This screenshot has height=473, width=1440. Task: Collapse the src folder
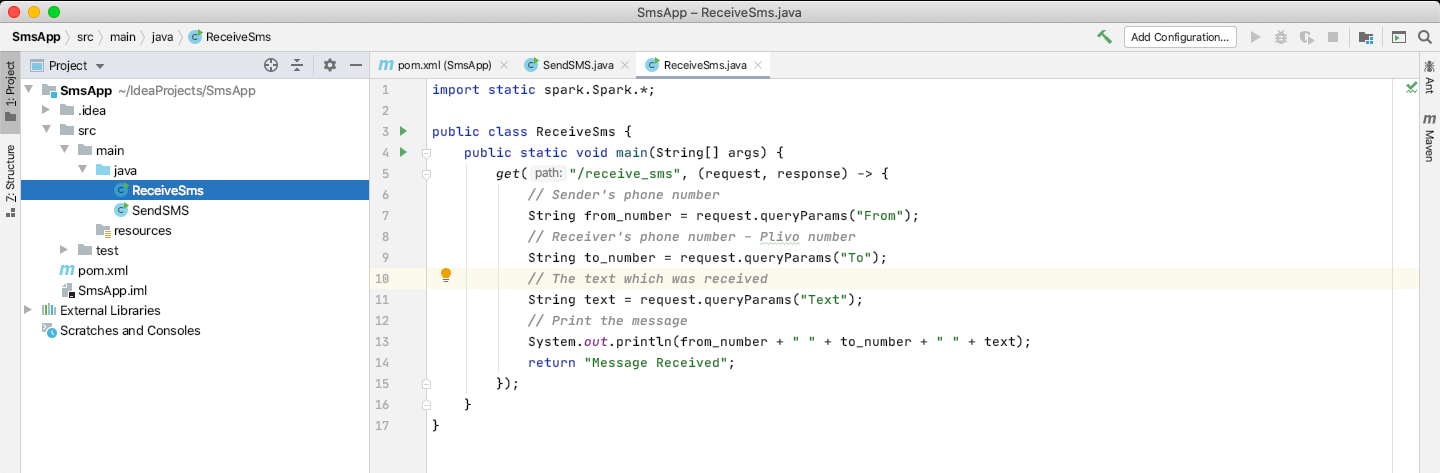[x=46, y=130]
